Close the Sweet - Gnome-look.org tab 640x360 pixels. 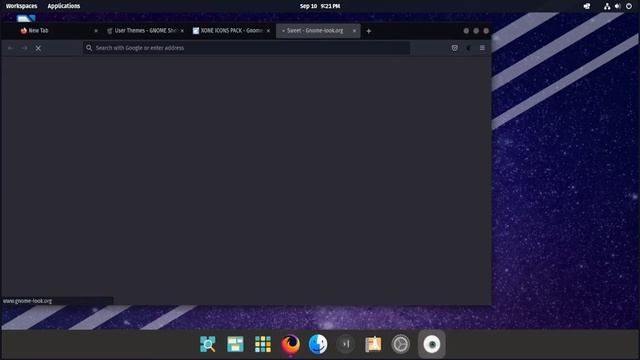coord(354,31)
